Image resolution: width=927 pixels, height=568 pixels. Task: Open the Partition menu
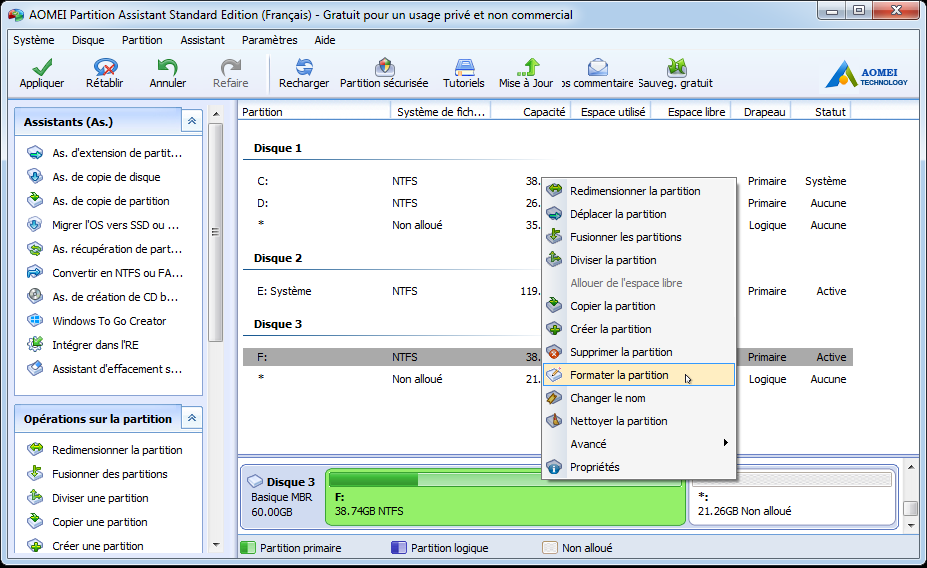click(142, 40)
